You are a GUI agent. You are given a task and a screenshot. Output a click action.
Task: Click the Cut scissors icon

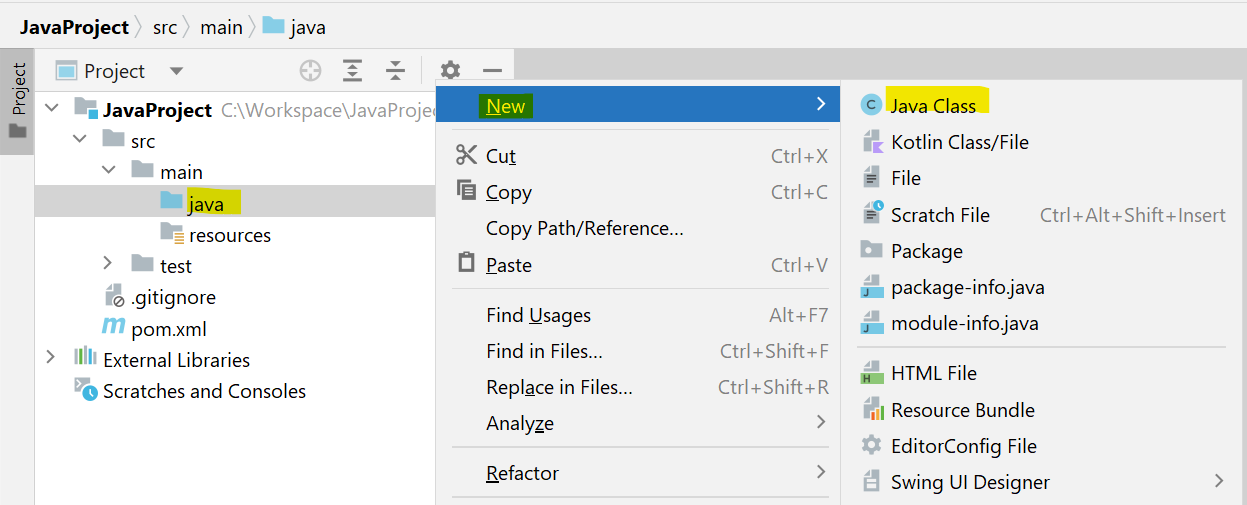click(x=466, y=155)
